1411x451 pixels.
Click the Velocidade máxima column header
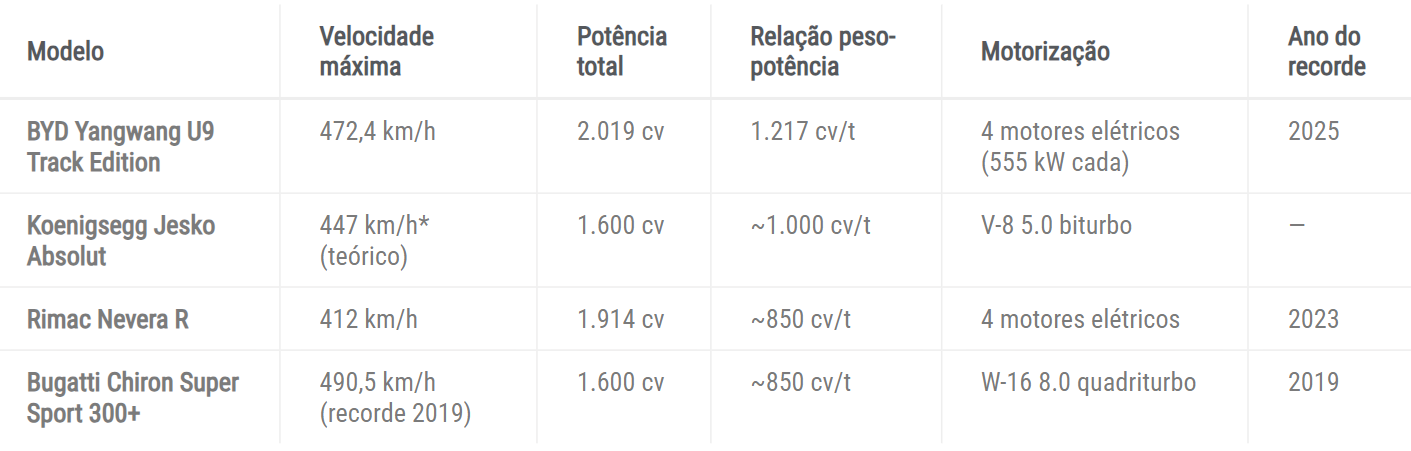coord(376,51)
